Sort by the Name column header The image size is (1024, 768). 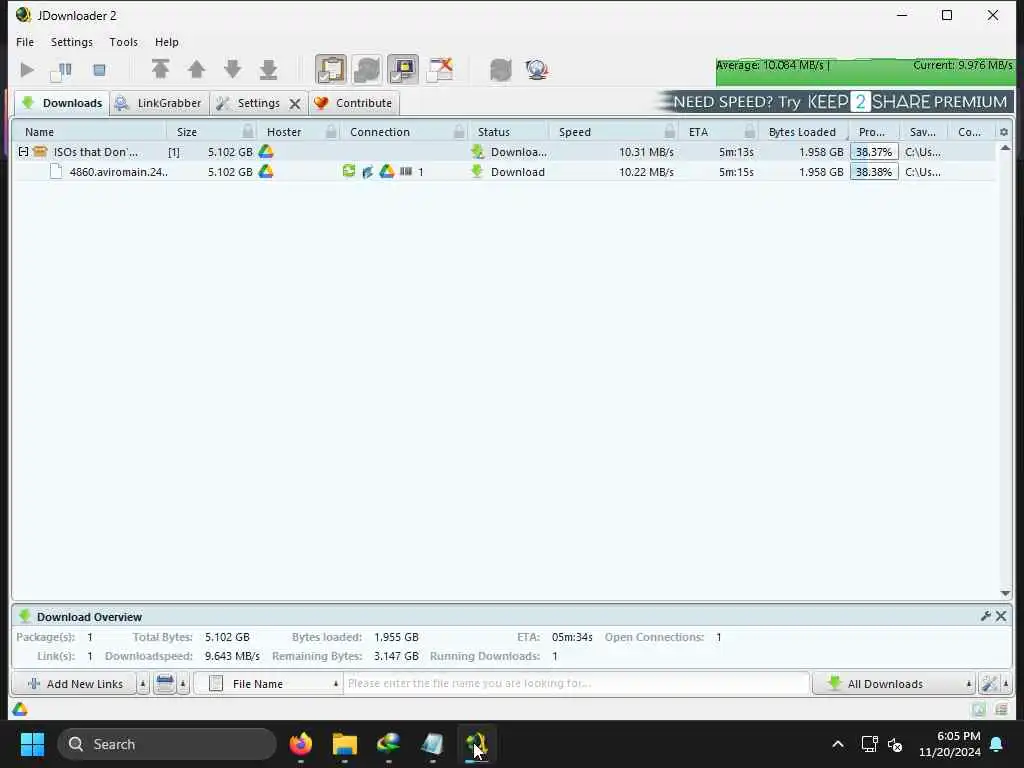coord(89,132)
